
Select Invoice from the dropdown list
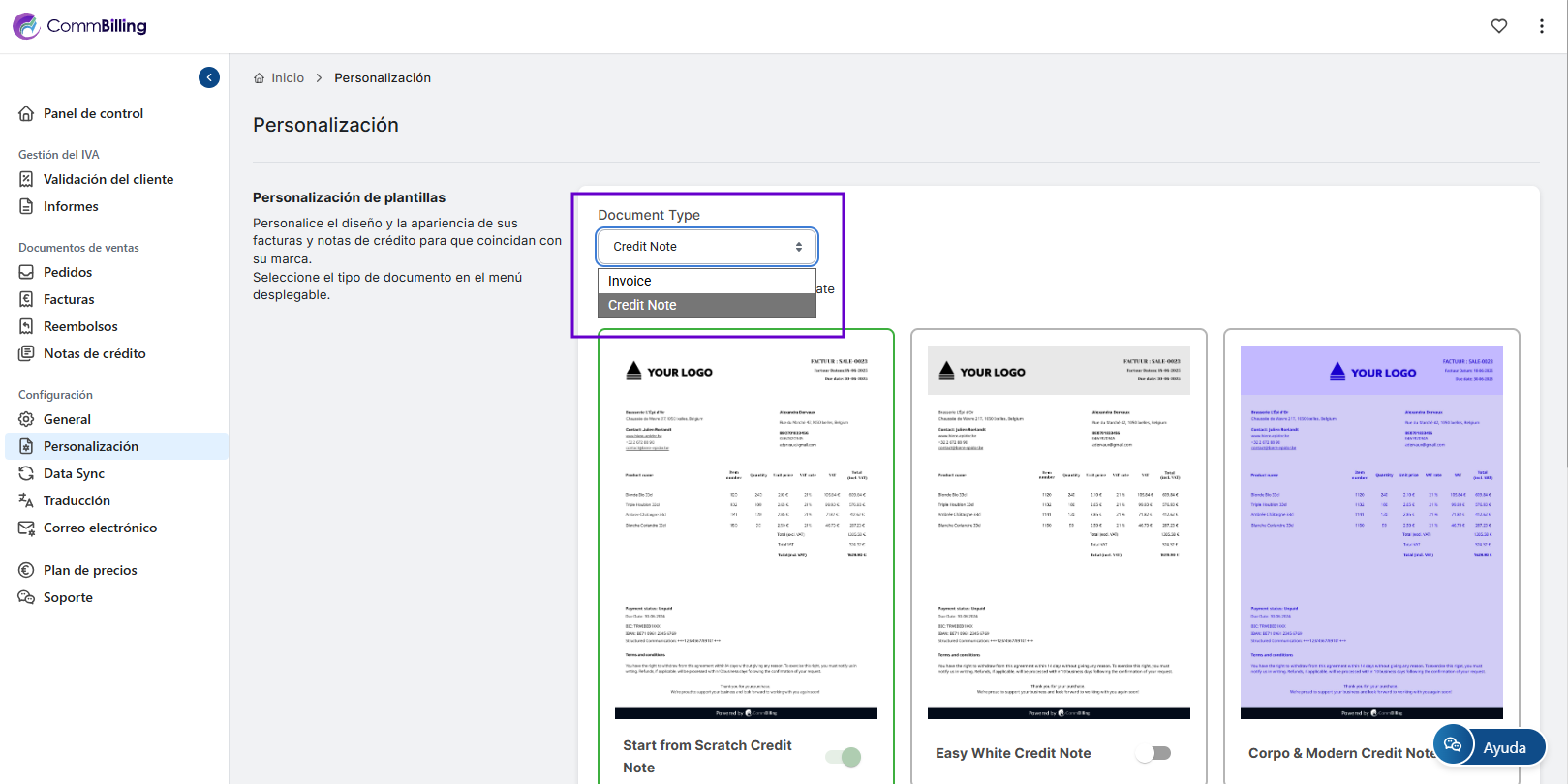707,281
